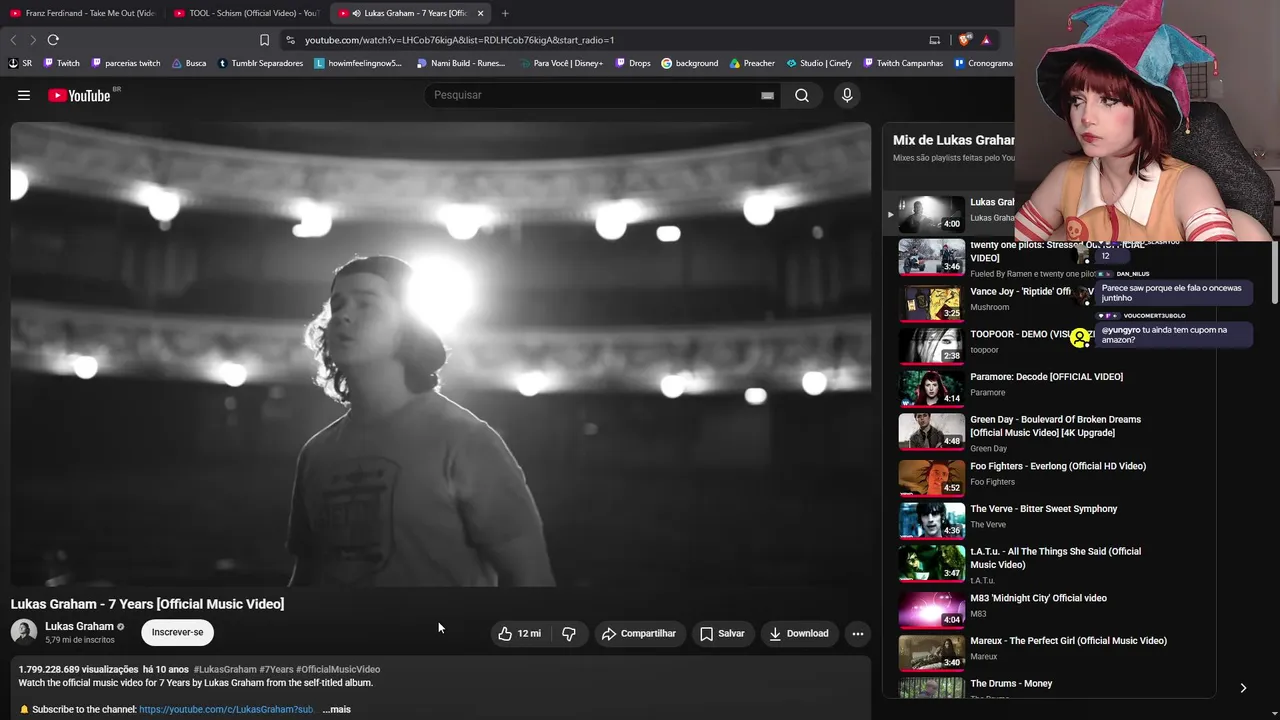Image resolution: width=1280 pixels, height=720 pixels.
Task: Select the Lukas Graham 7 Years tab
Action: click(x=410, y=13)
